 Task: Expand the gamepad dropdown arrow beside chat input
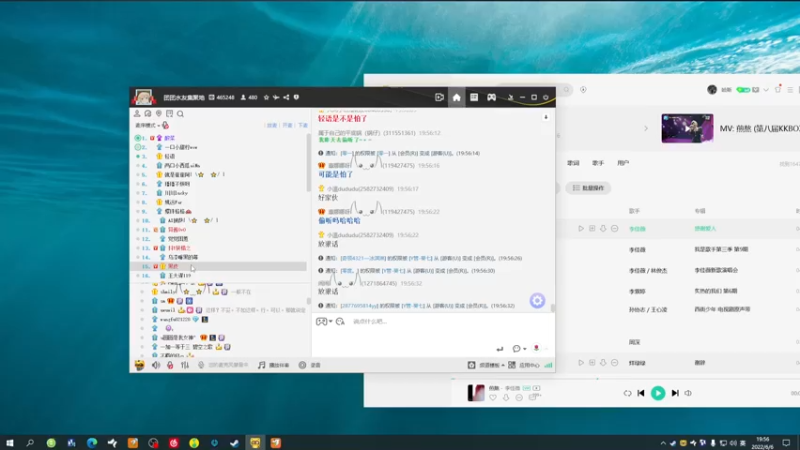(x=331, y=321)
